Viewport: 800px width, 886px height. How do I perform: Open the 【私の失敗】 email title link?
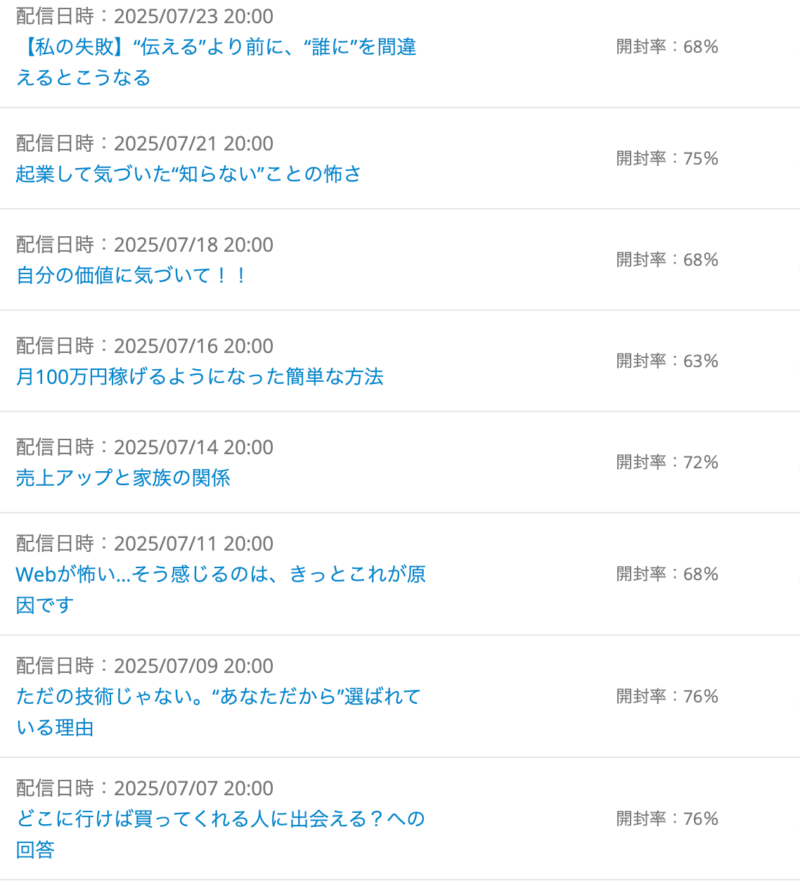pyautogui.click(x=216, y=62)
